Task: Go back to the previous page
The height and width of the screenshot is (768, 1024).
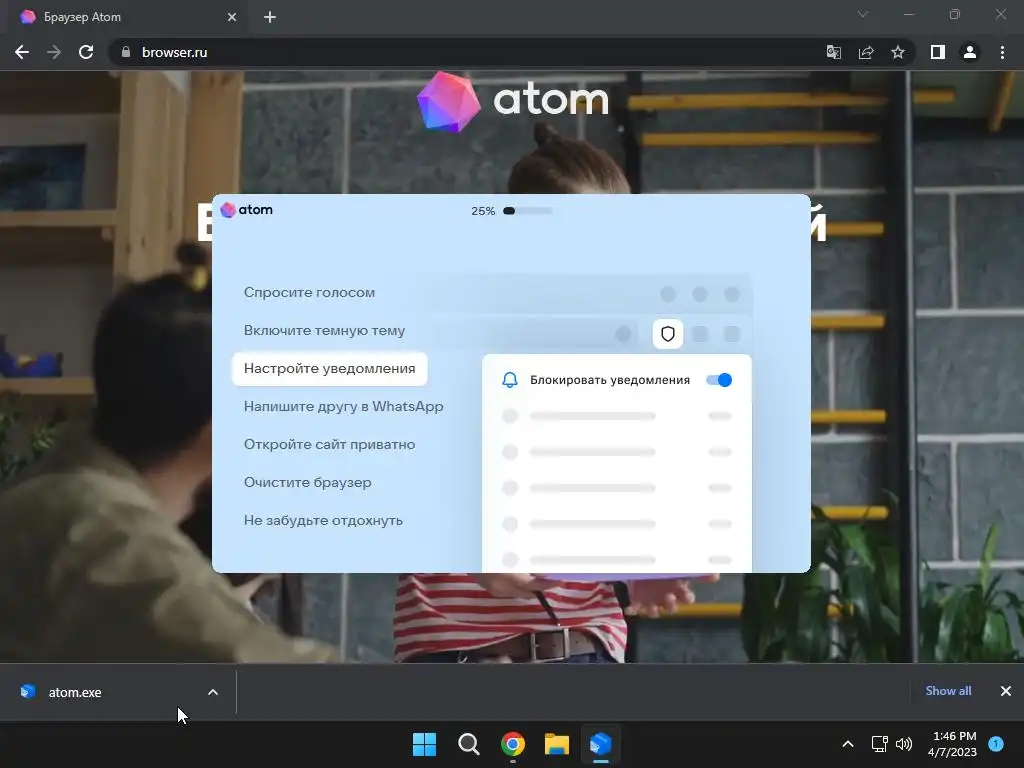Action: pyautogui.click(x=22, y=52)
